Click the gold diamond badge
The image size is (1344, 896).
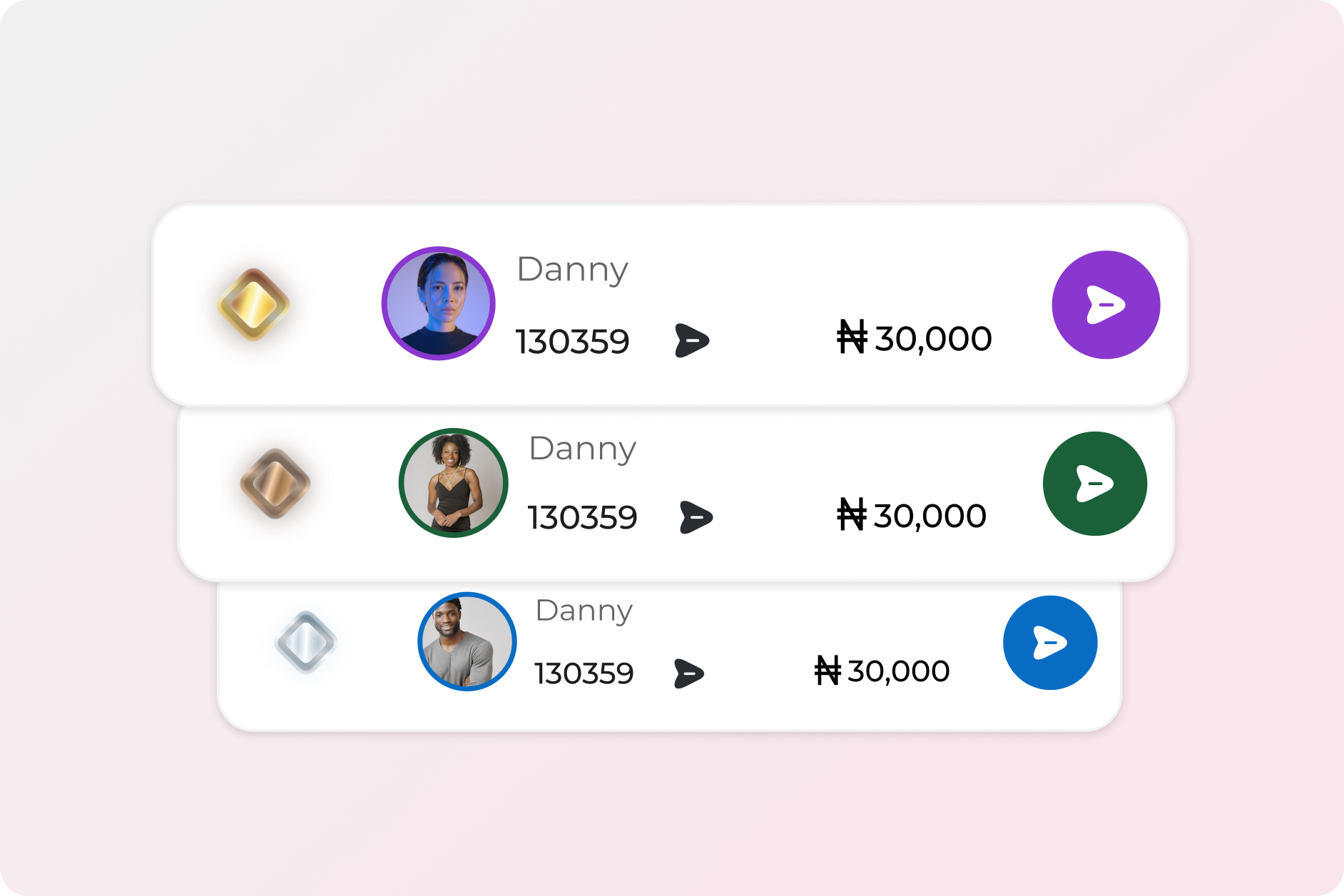pyautogui.click(x=253, y=305)
